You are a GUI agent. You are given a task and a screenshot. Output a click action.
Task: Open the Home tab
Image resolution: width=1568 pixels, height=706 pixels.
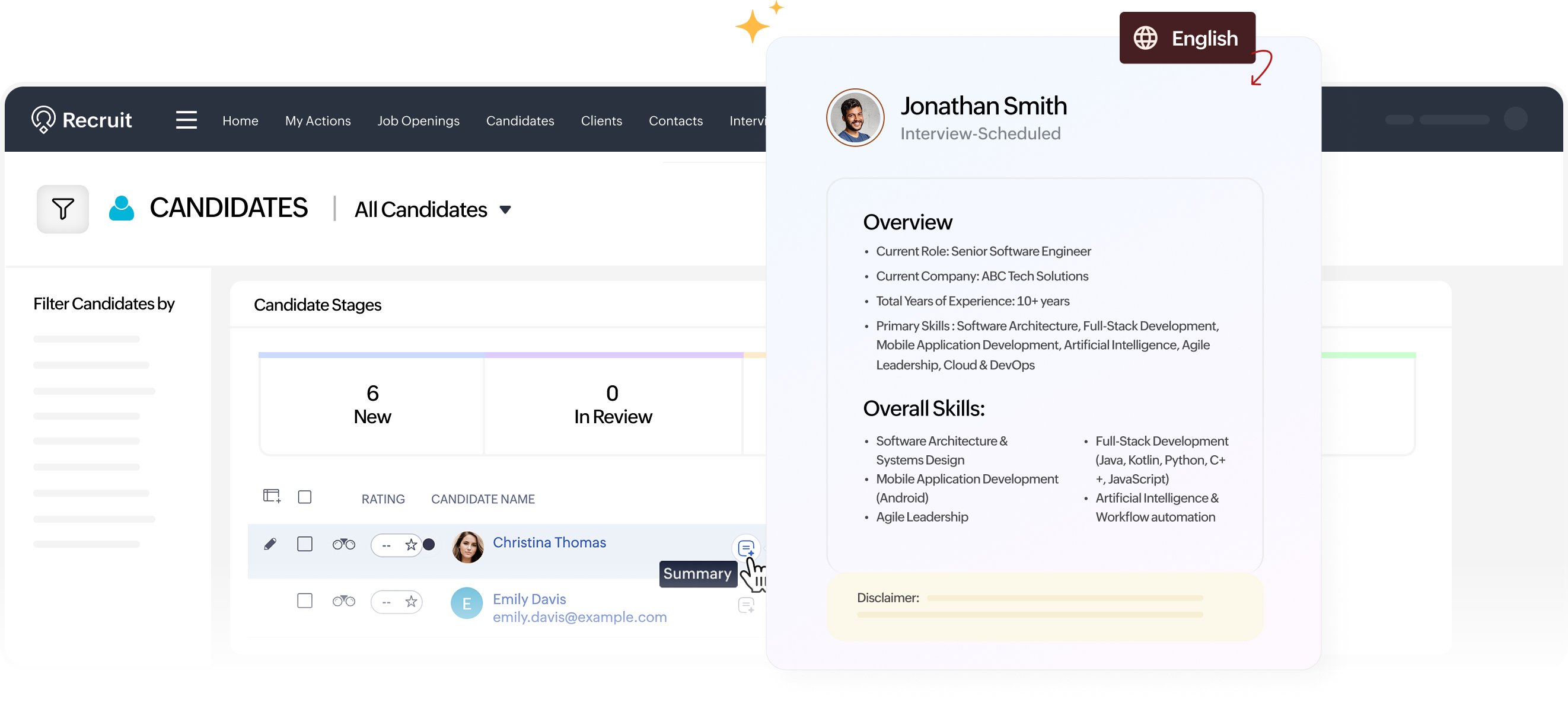(240, 120)
